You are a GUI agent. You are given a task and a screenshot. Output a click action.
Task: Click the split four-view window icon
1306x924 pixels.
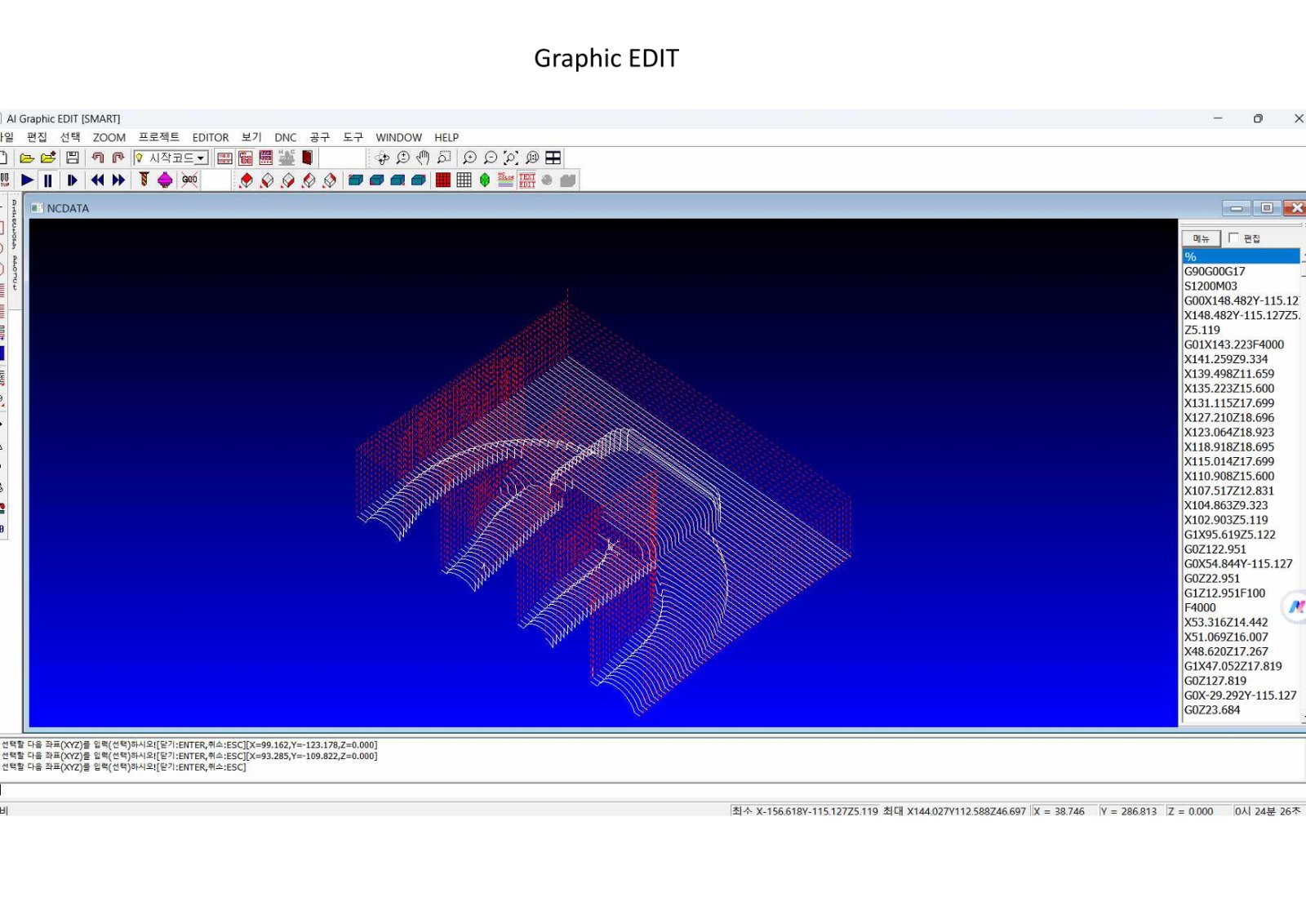553,158
